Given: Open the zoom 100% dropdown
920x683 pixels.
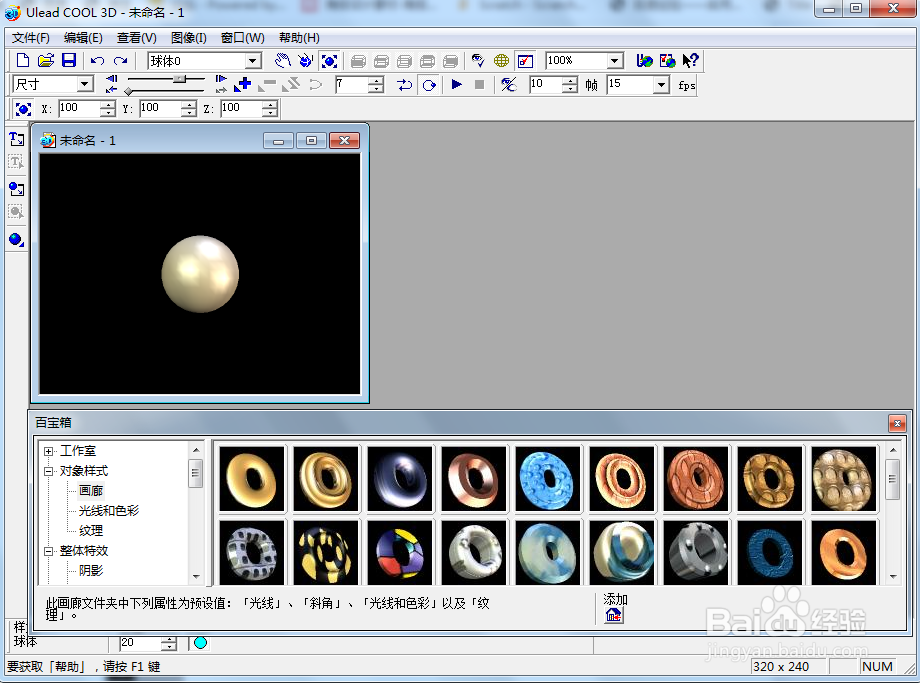Looking at the screenshot, I should (x=614, y=60).
